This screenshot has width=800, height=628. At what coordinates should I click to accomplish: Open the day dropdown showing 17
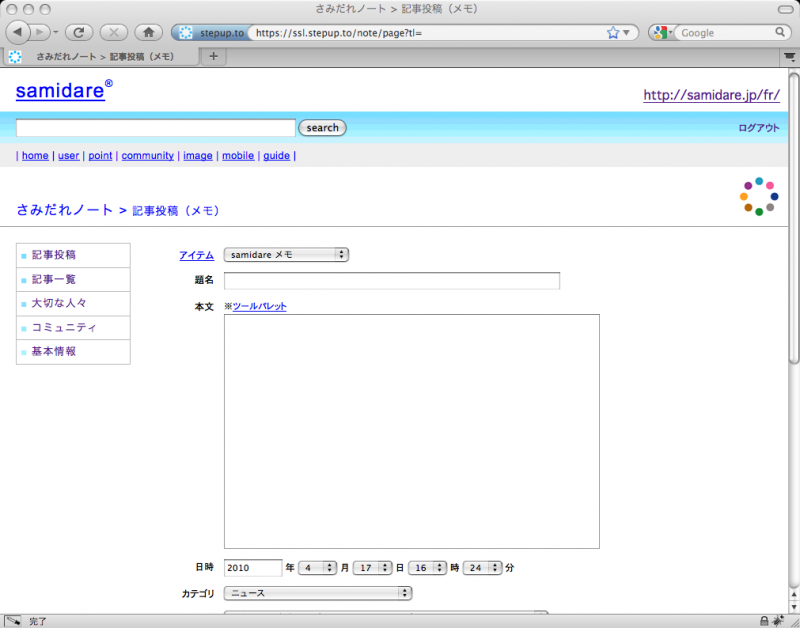coord(372,567)
